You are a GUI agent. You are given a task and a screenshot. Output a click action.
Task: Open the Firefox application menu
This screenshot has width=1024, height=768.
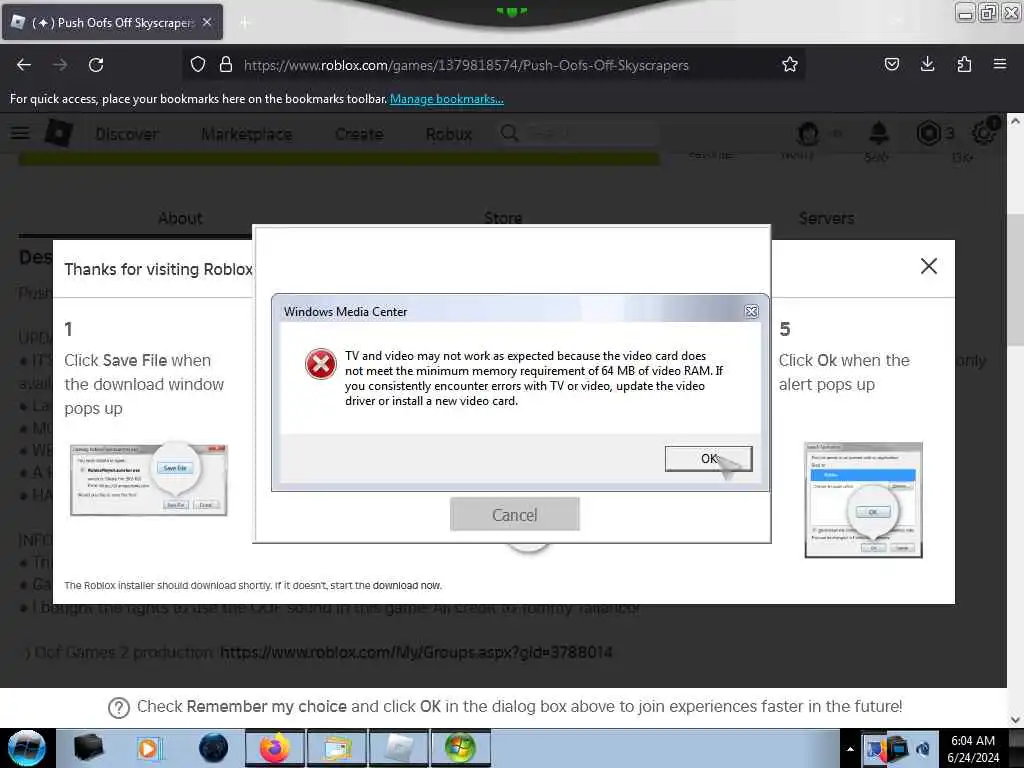pos(1000,64)
